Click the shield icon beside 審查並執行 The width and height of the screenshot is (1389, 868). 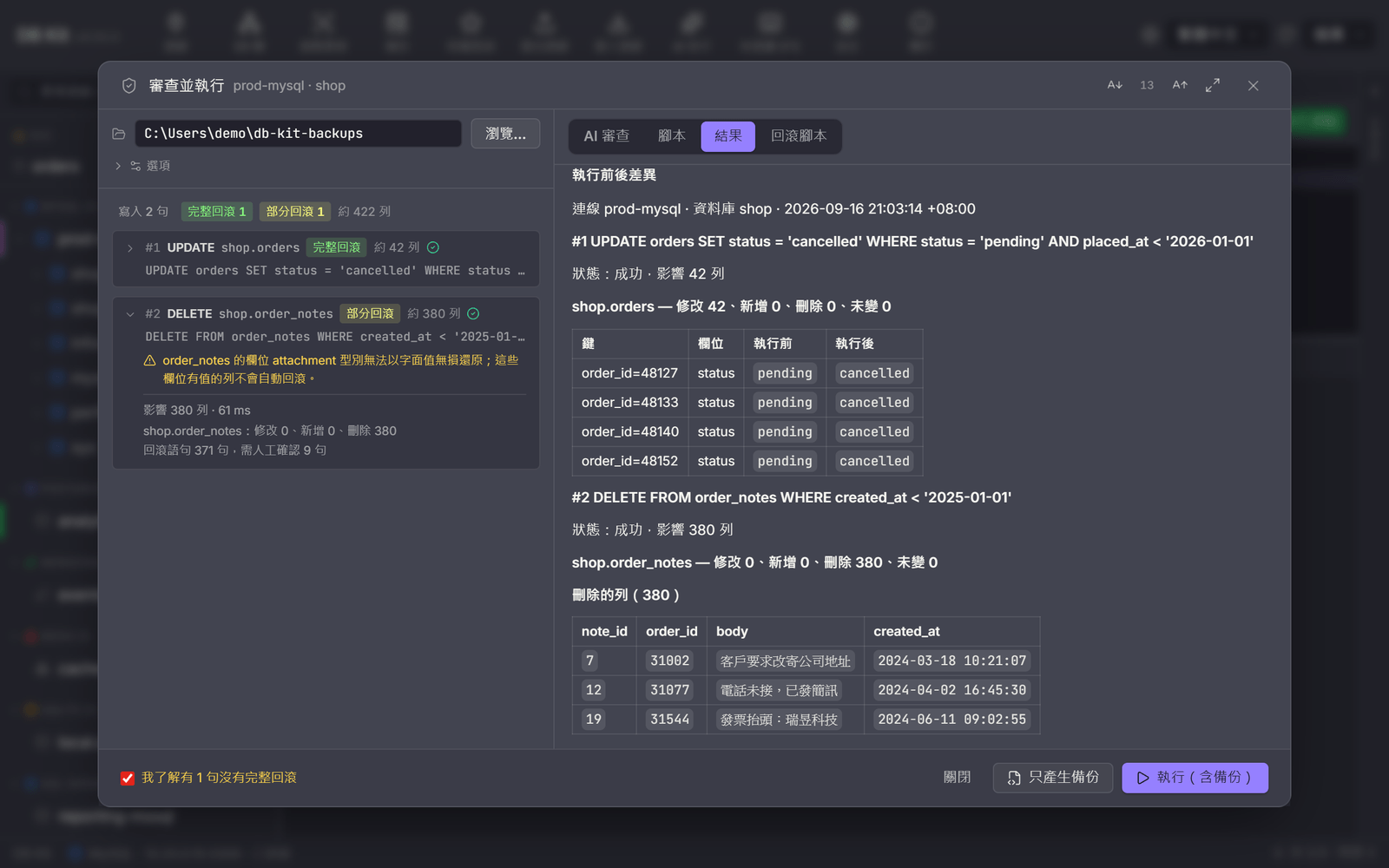[x=129, y=85]
